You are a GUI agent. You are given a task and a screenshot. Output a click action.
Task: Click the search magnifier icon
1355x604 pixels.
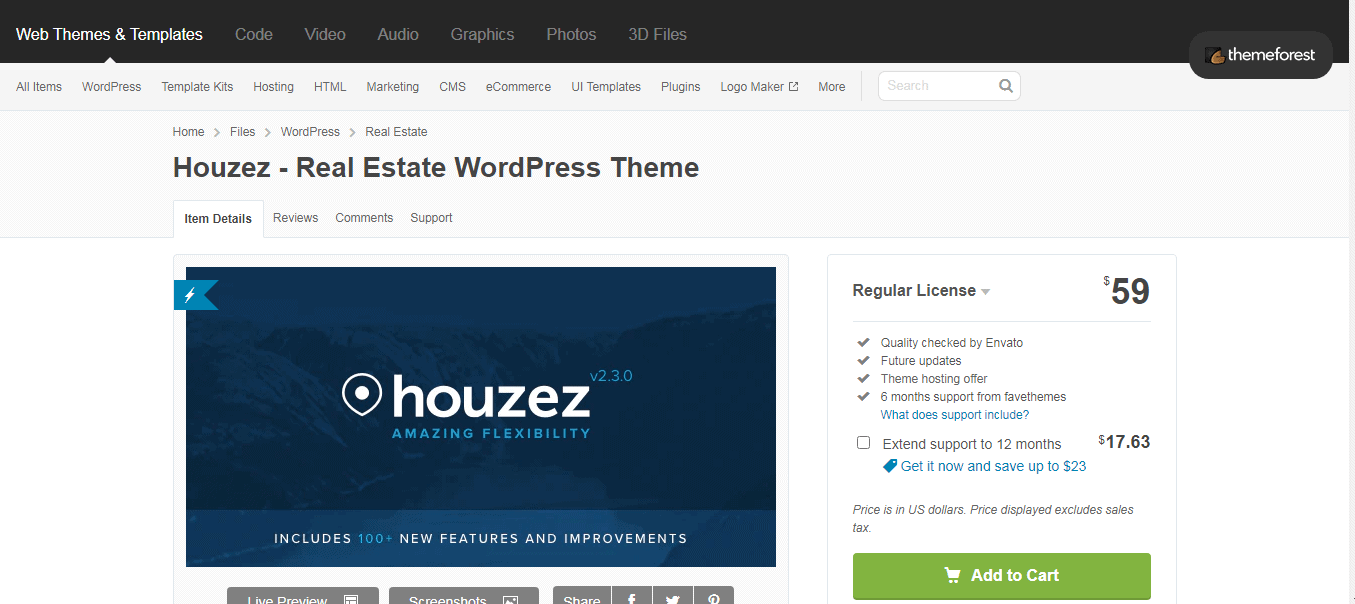(1006, 86)
